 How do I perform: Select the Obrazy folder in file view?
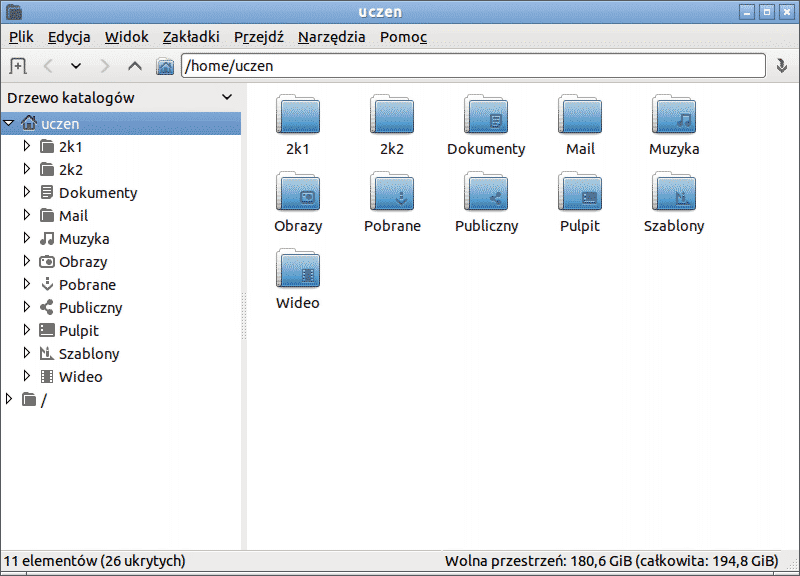click(x=297, y=192)
